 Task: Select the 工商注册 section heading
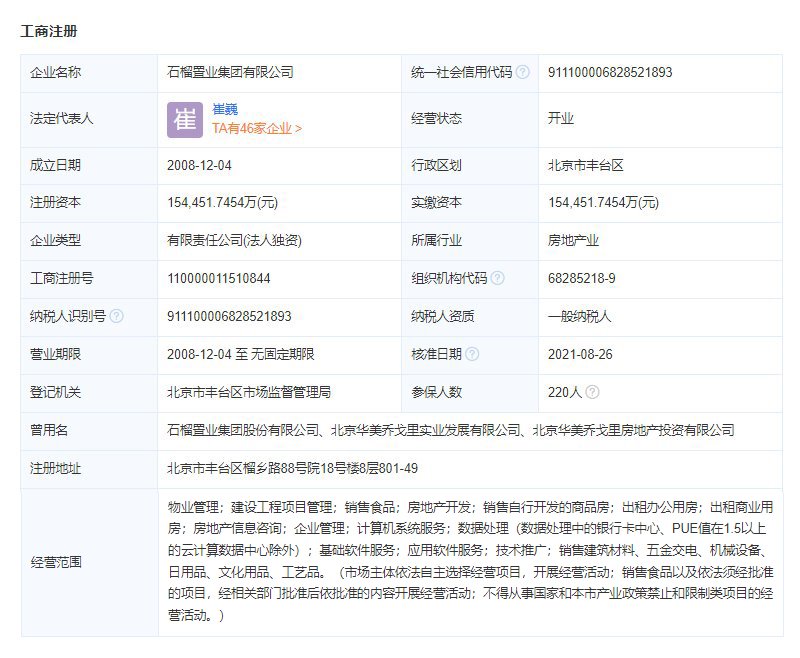49,31
